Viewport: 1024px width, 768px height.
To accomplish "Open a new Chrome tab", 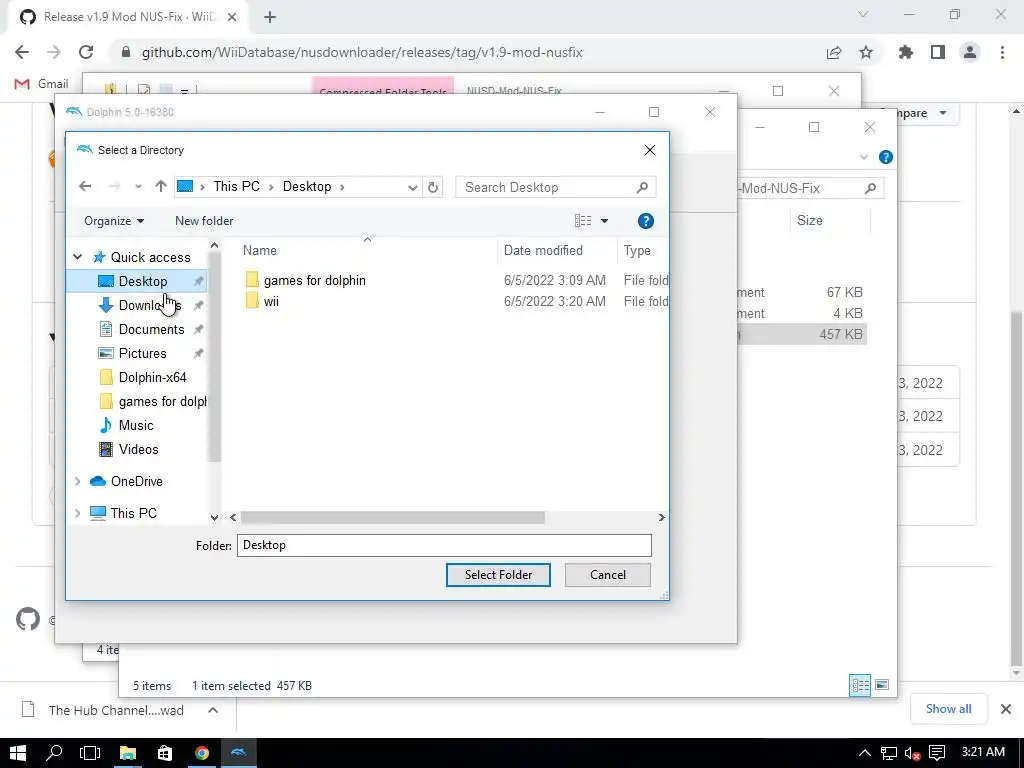I will pos(270,17).
